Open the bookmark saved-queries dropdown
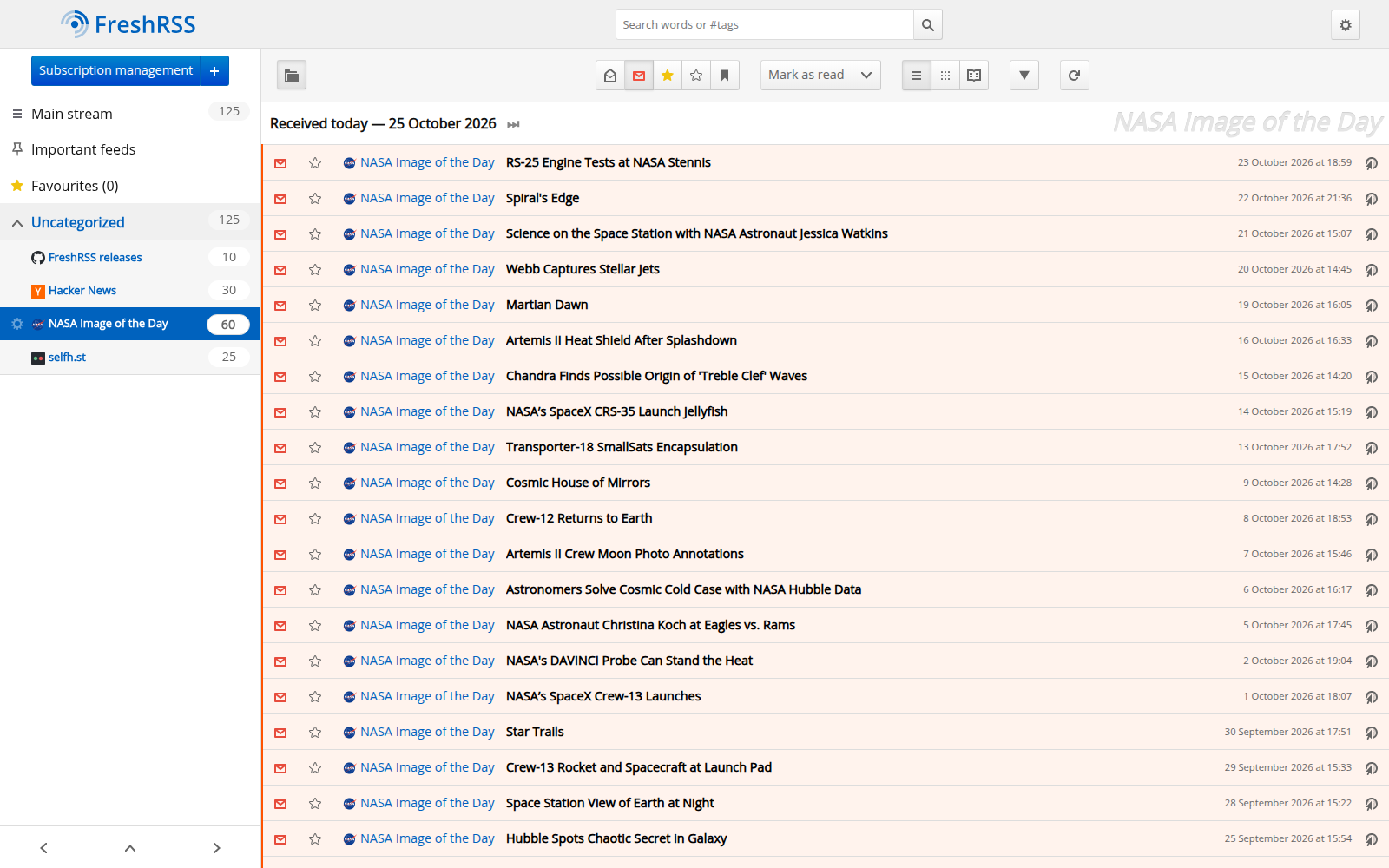1389x868 pixels. tap(725, 76)
